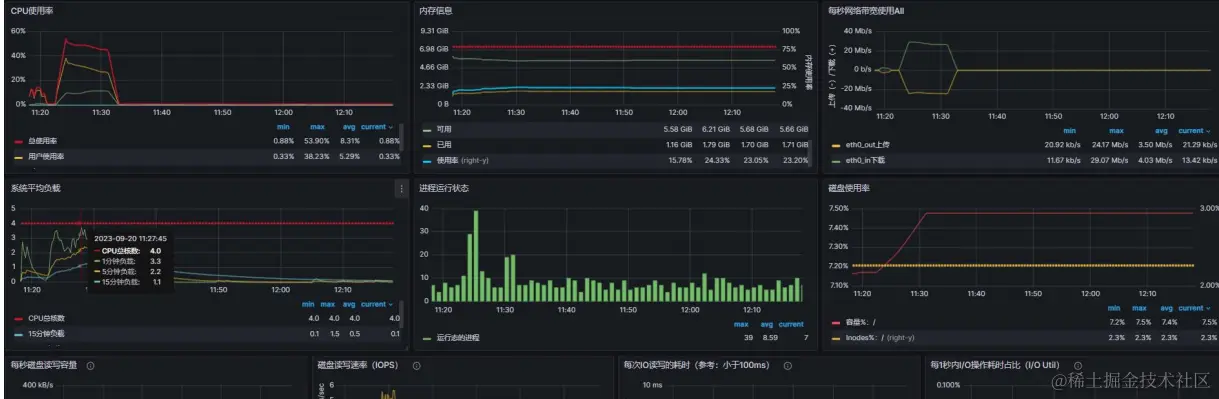Open 进程运行状态 panel title menu
The height and width of the screenshot is (399, 1219).
coord(444,187)
